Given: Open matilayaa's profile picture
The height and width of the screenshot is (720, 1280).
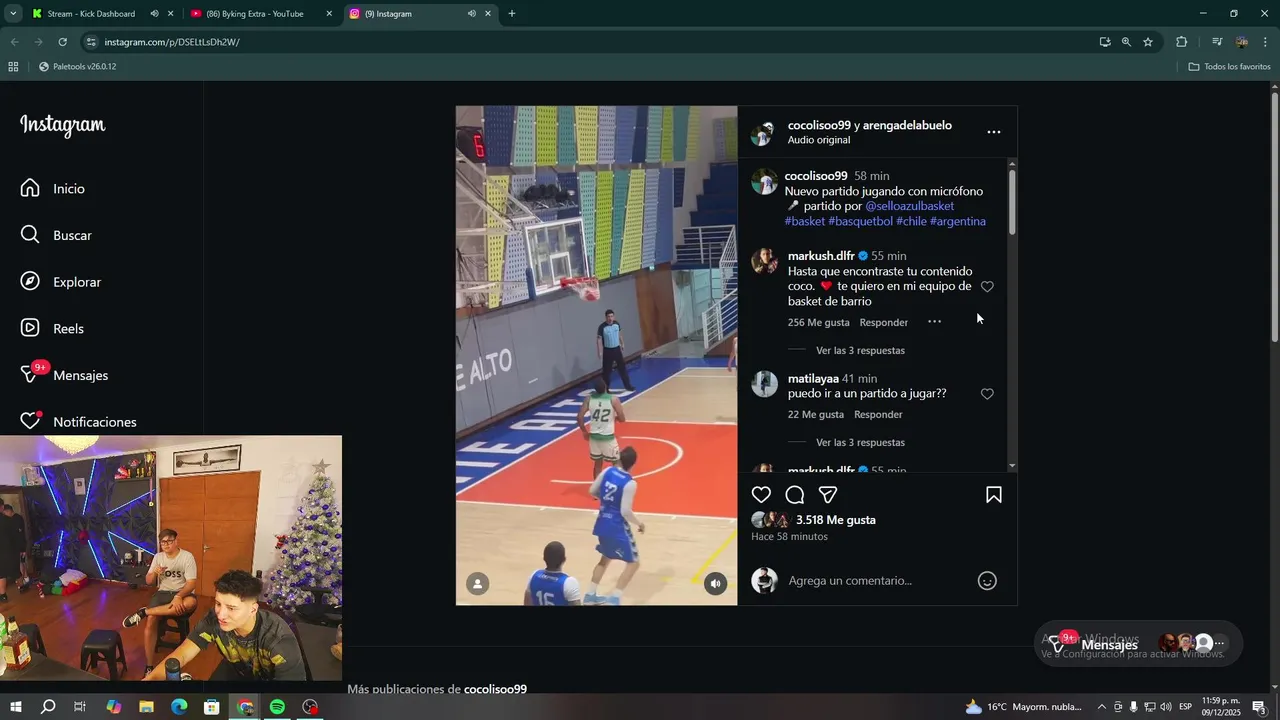Looking at the screenshot, I should (764, 384).
